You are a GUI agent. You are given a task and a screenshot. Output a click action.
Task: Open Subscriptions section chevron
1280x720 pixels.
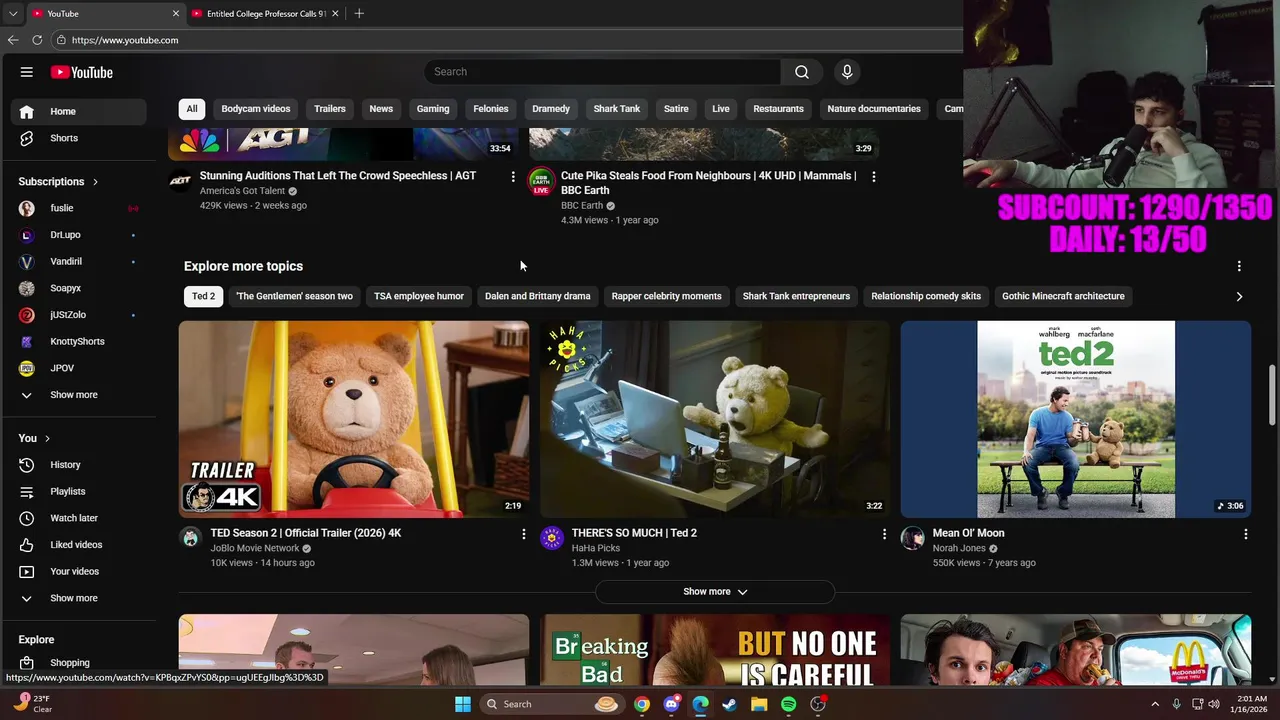pos(95,182)
